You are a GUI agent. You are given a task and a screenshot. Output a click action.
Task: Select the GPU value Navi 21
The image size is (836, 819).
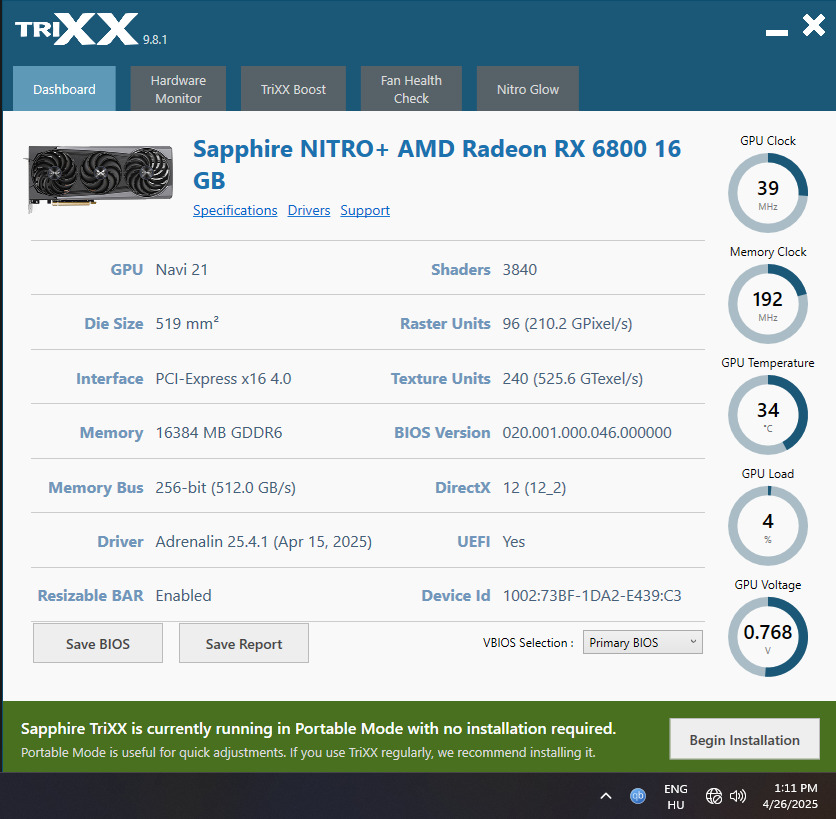181,269
